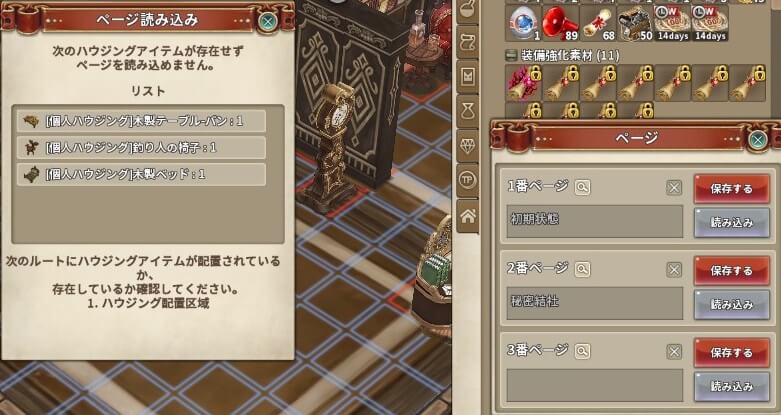The width and height of the screenshot is (781, 415).
Task: Select the TP coin sidebar tab
Action: [x=468, y=180]
